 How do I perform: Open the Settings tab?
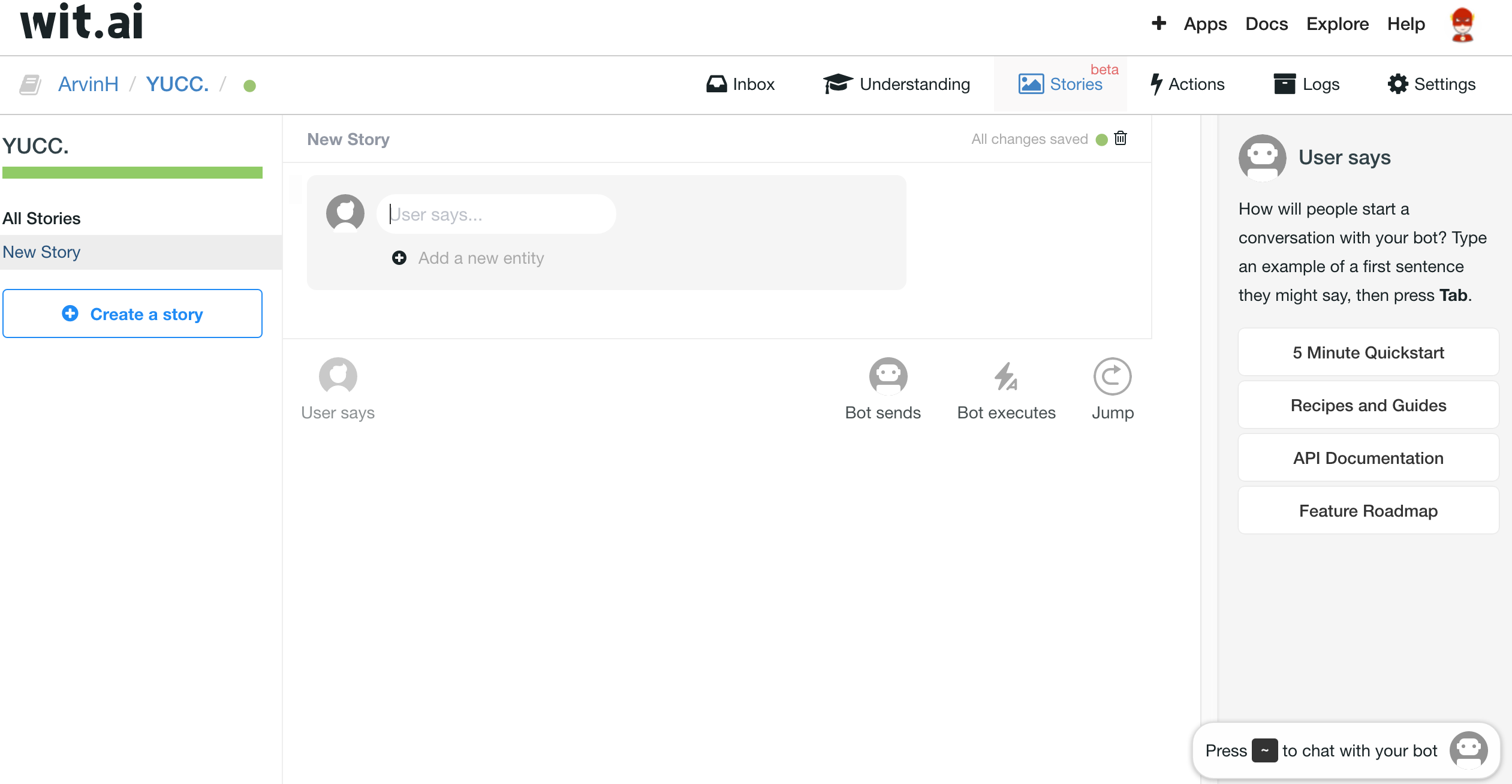click(1432, 85)
